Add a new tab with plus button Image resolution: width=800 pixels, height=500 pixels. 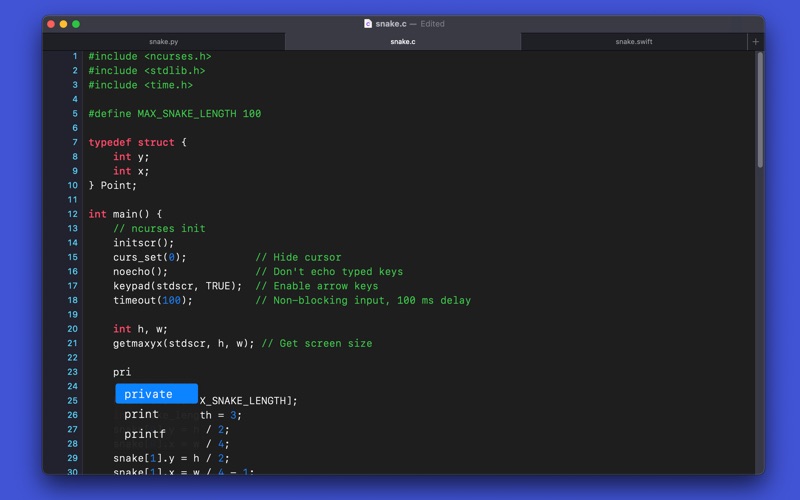(x=755, y=42)
